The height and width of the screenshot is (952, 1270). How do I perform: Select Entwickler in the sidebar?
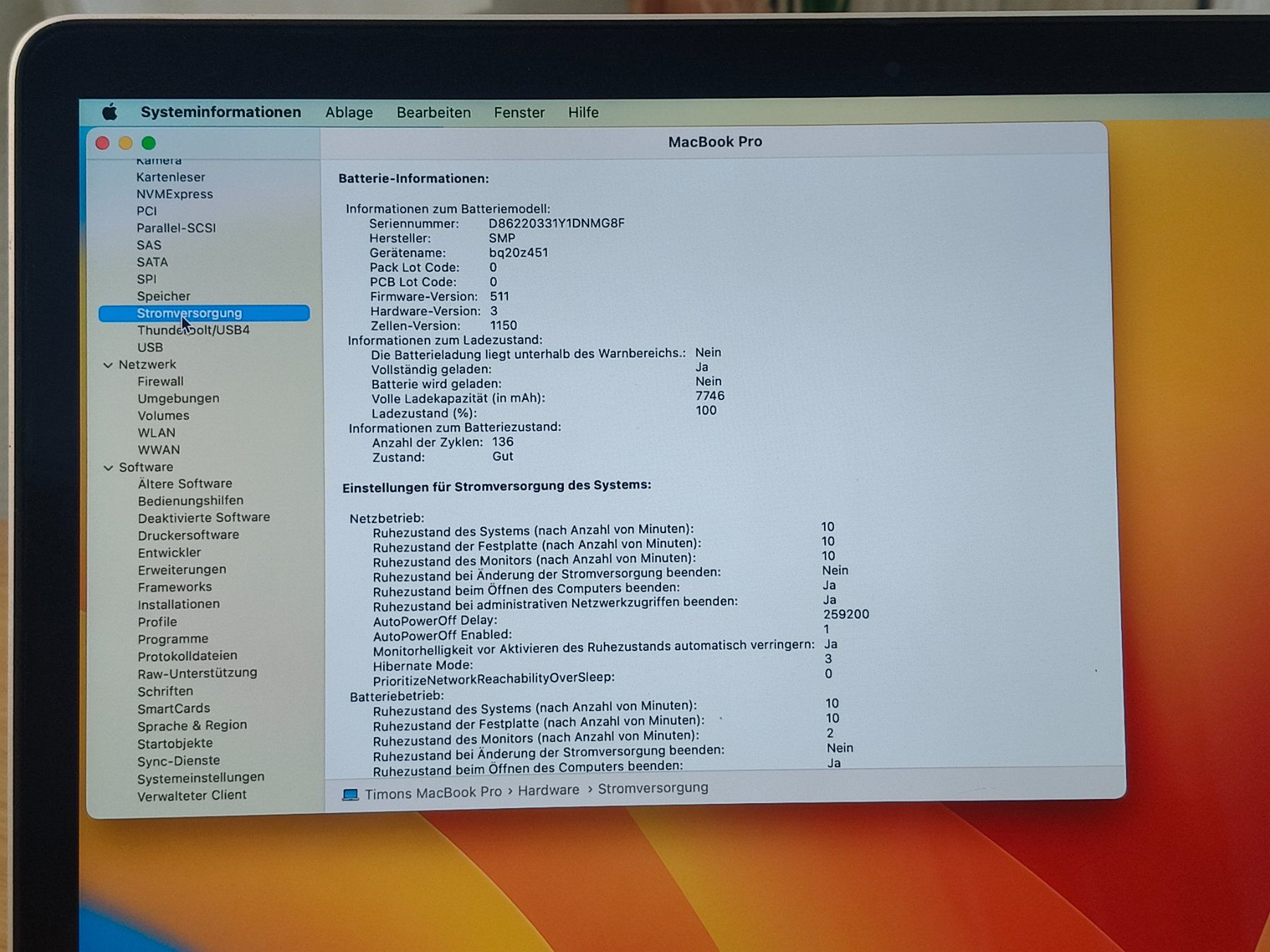[x=169, y=553]
